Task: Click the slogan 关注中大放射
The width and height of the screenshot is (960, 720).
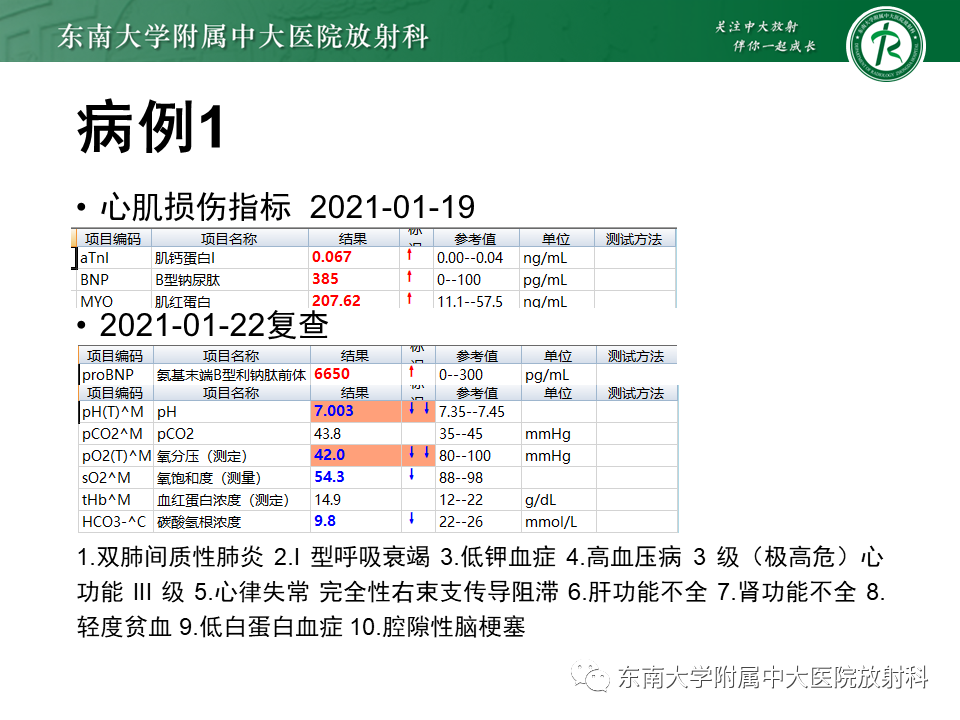Action: point(756,26)
